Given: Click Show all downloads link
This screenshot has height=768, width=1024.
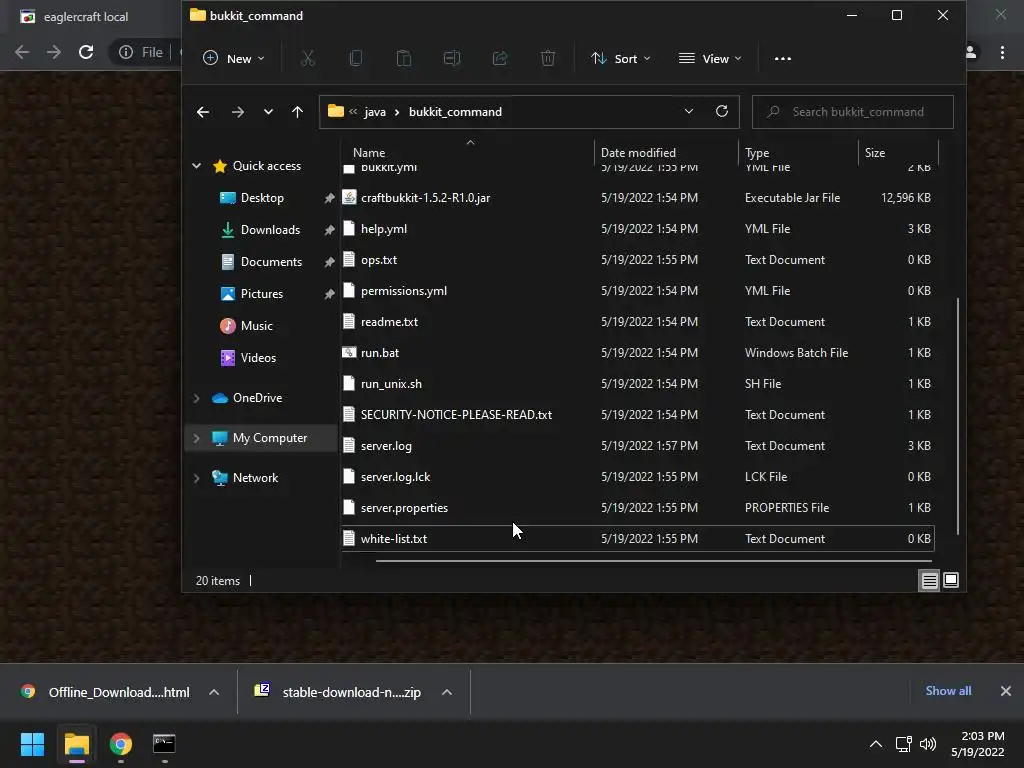Looking at the screenshot, I should [948, 691].
